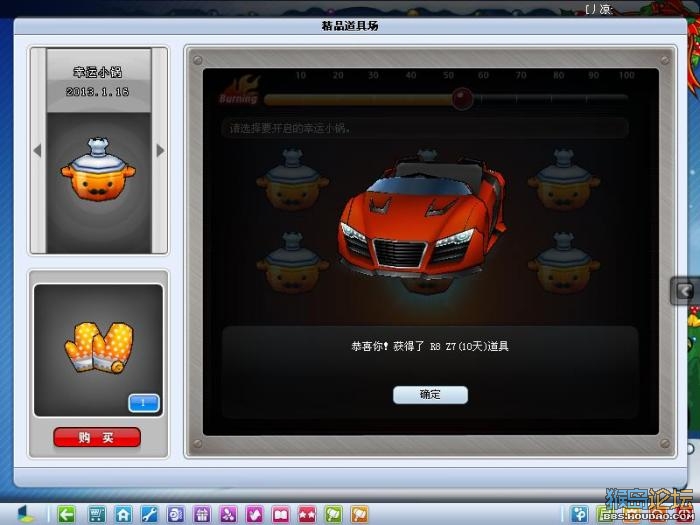
Task: Click the red double-star icon
Action: pos(307,515)
